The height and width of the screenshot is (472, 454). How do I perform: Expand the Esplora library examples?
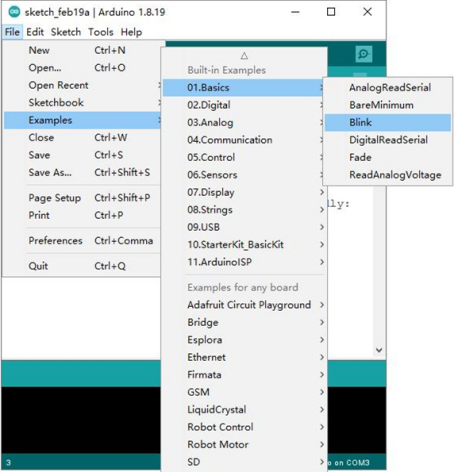coord(244,340)
